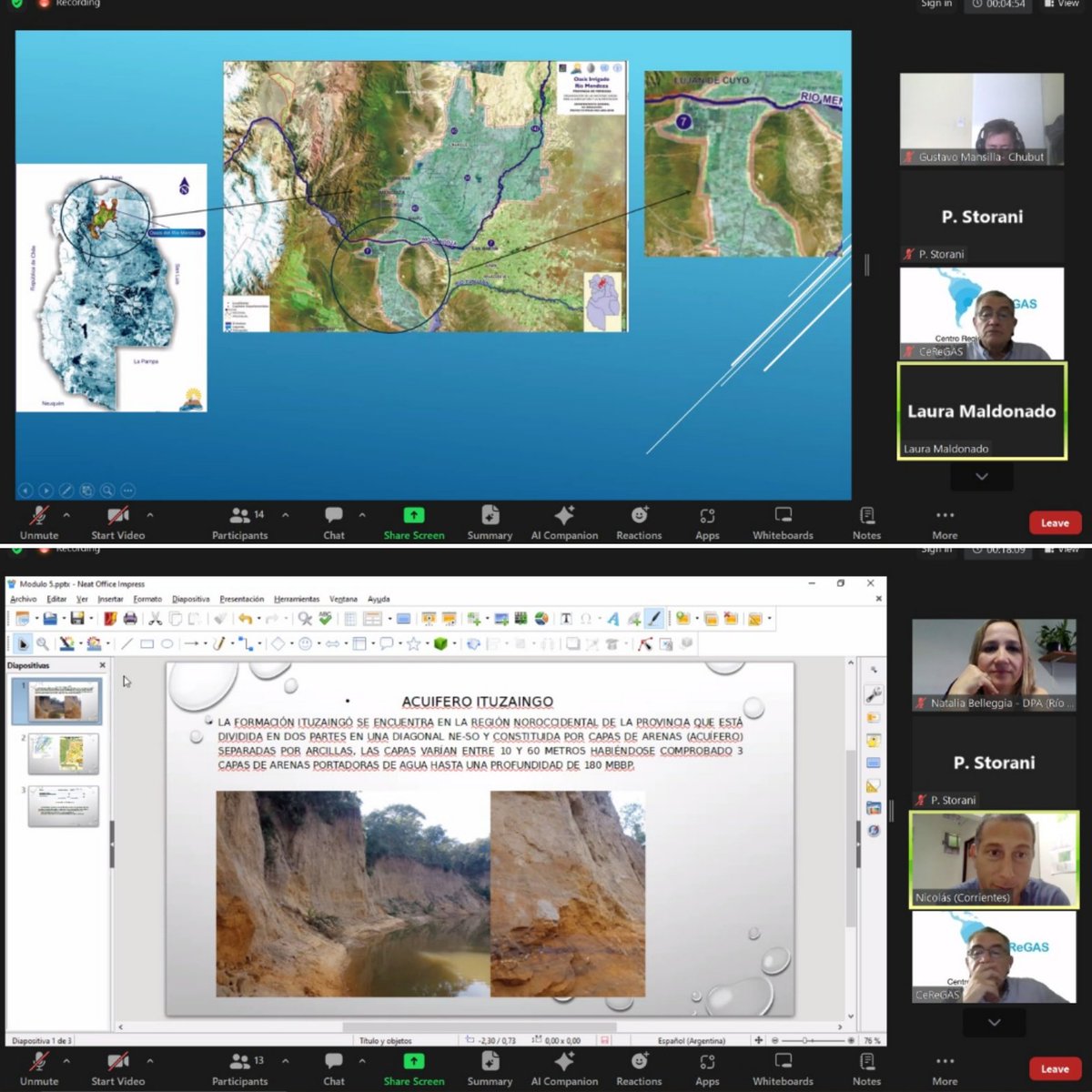The image size is (1092, 1092).
Task: Open Notes in the Mendoza map meeting
Action: pos(866,522)
